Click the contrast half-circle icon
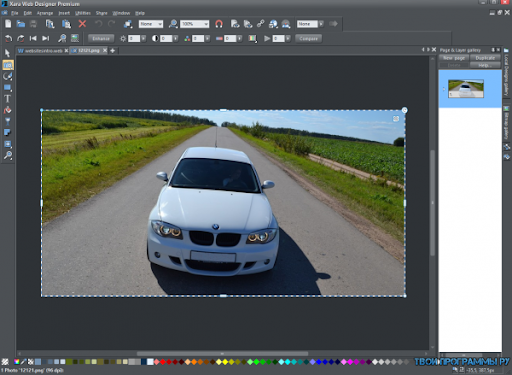 click(155, 39)
